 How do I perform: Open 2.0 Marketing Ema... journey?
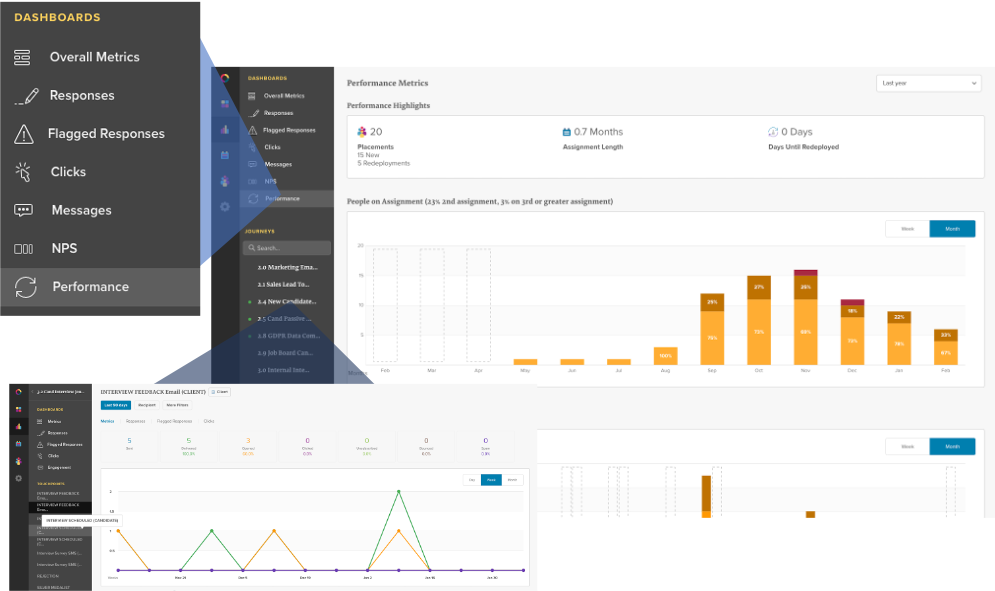click(x=287, y=267)
